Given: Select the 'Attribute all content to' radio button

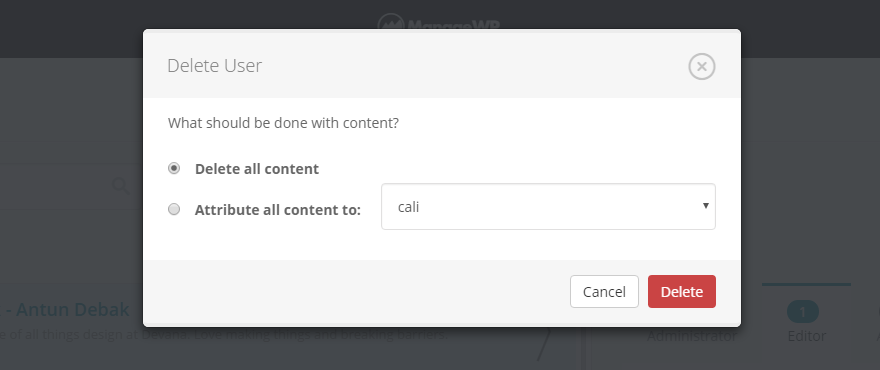Looking at the screenshot, I should point(174,209).
